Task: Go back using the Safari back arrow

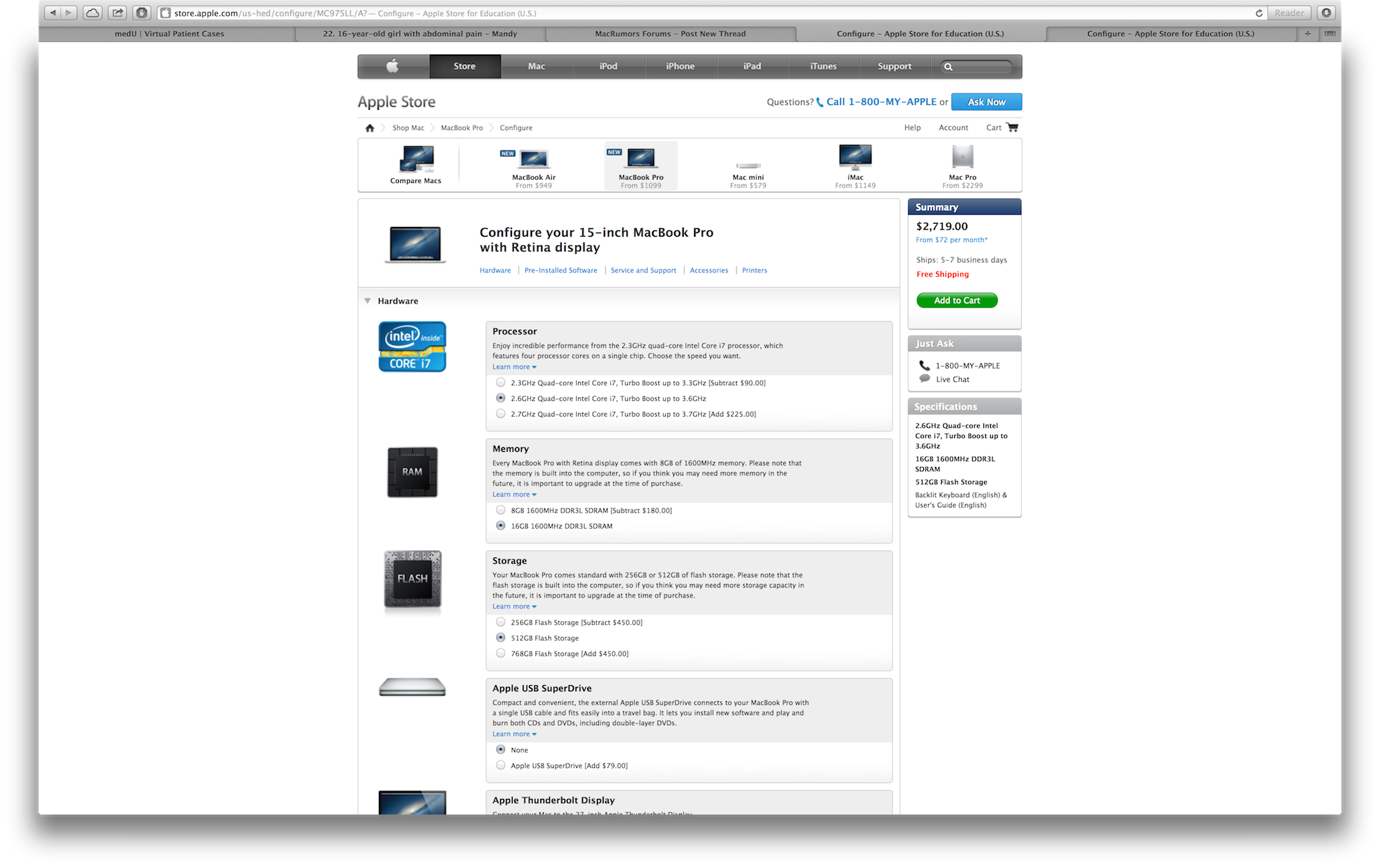Action: (x=53, y=12)
